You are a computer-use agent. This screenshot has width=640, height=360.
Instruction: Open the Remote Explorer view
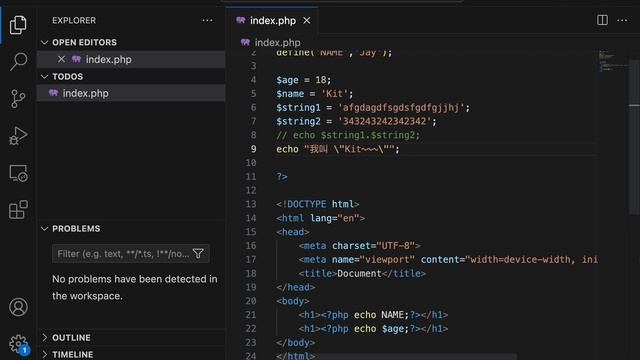(18, 173)
